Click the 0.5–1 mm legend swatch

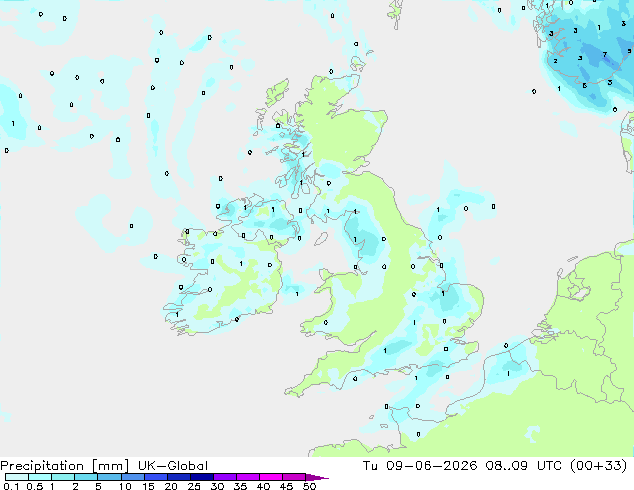click(x=40, y=477)
